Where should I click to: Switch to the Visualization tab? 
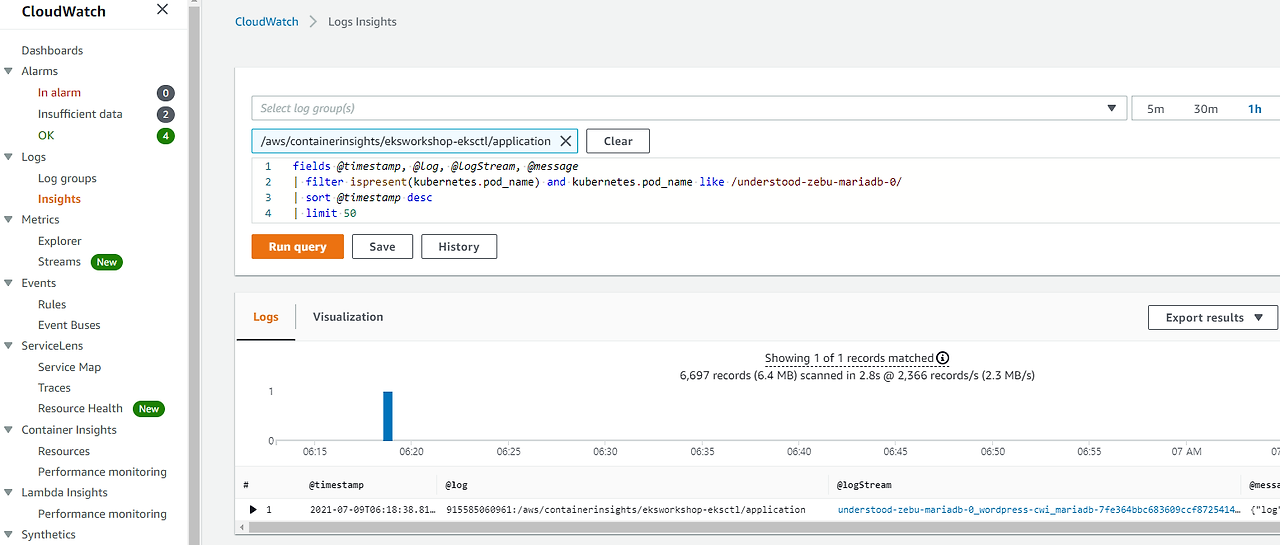point(348,317)
